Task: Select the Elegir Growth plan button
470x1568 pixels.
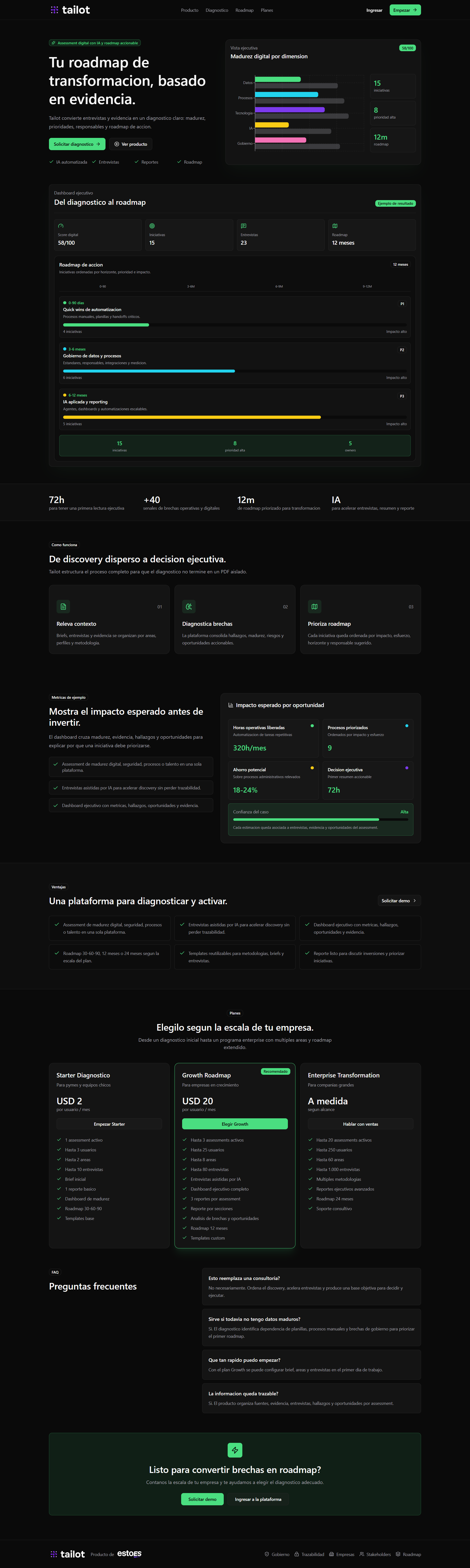Action: (235, 1124)
